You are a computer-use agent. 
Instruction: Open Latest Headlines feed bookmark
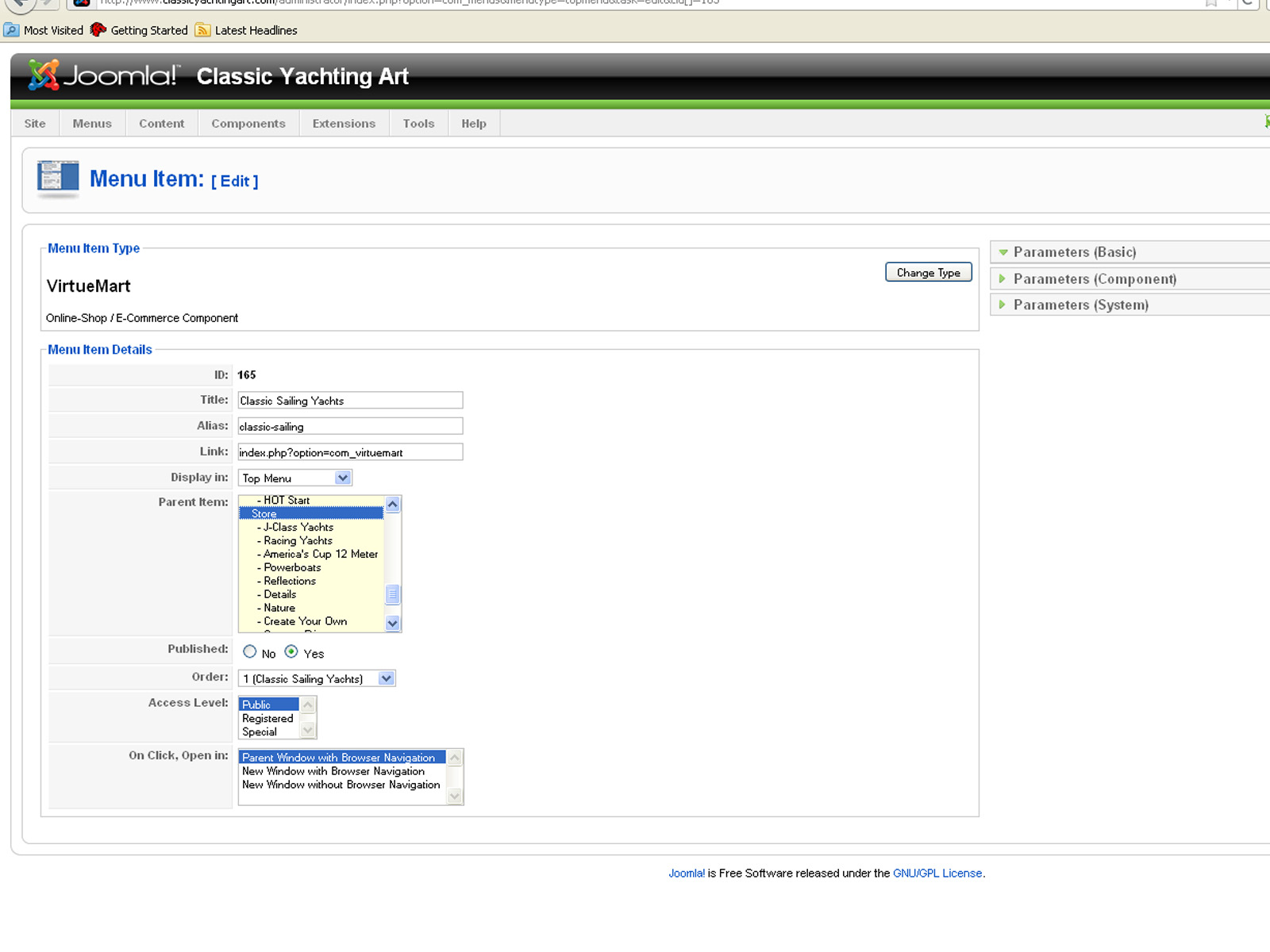click(x=247, y=30)
